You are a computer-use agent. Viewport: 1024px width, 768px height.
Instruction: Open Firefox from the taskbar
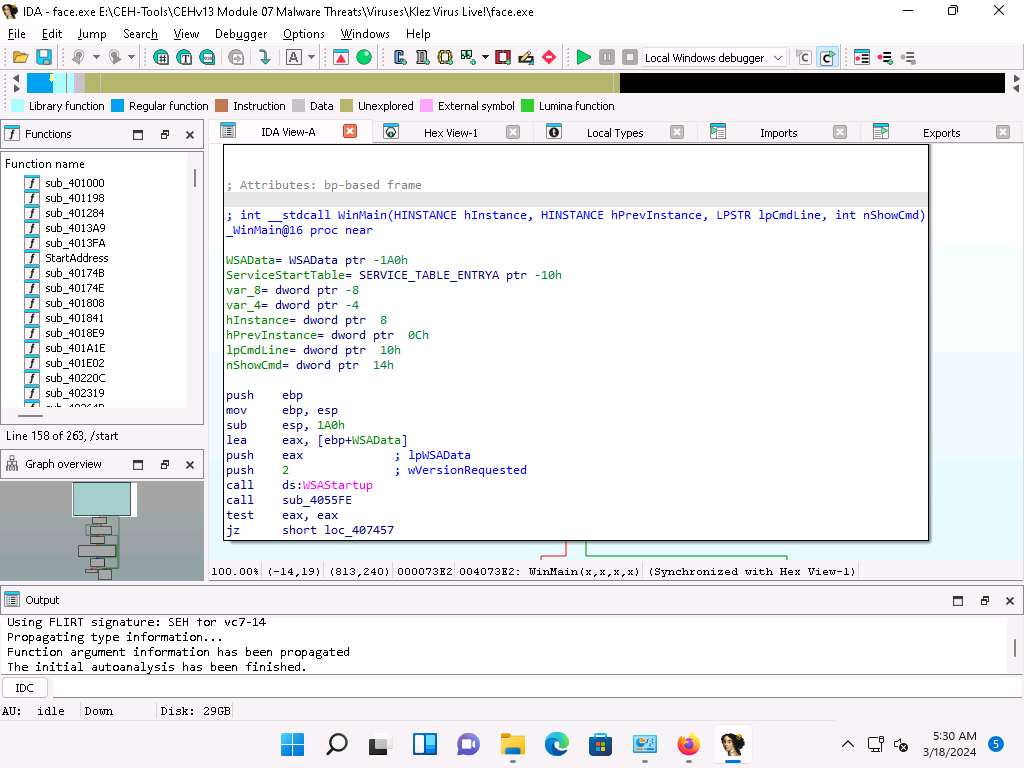pos(688,744)
